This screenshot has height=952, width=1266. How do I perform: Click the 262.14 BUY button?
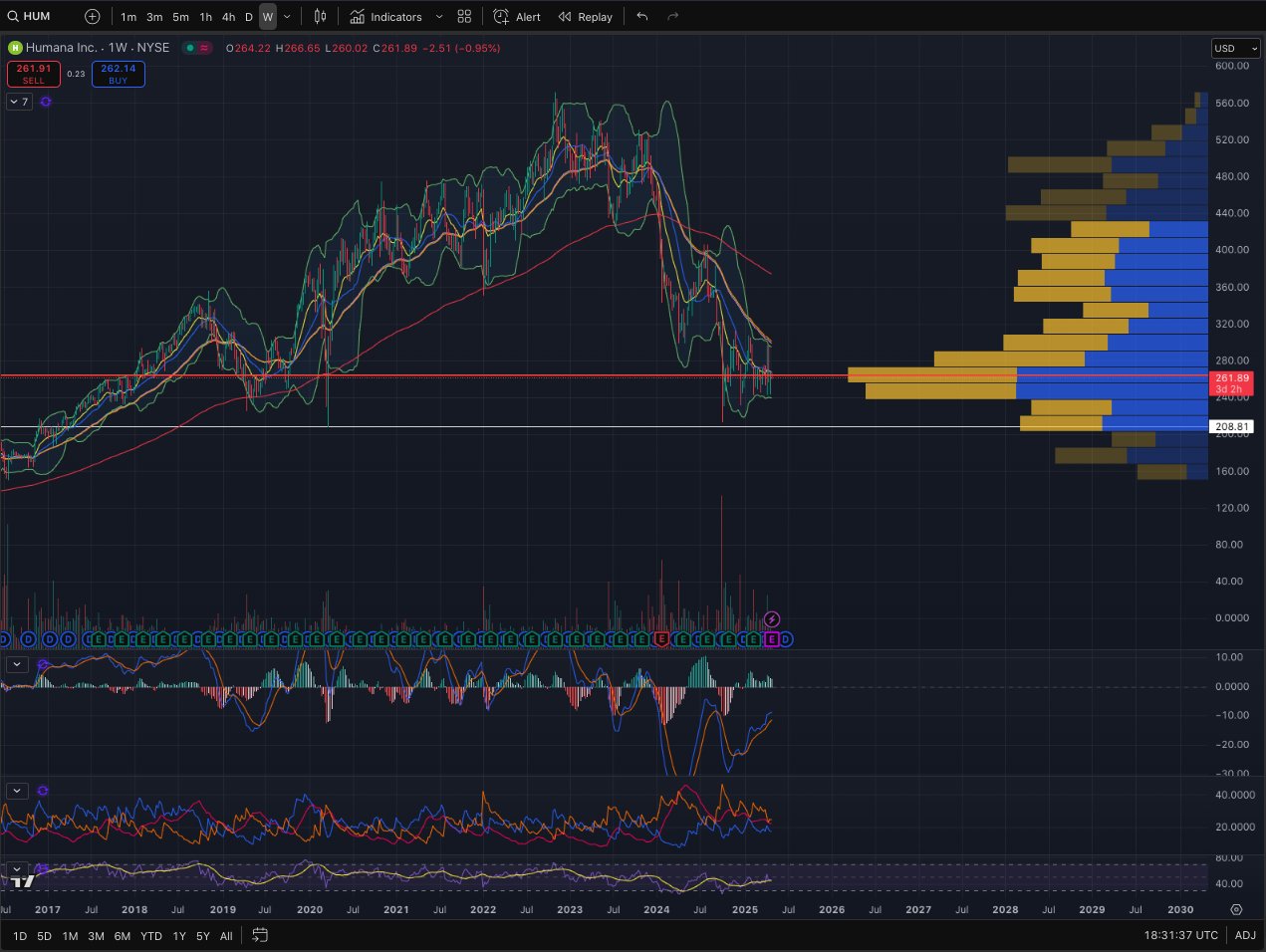click(119, 74)
